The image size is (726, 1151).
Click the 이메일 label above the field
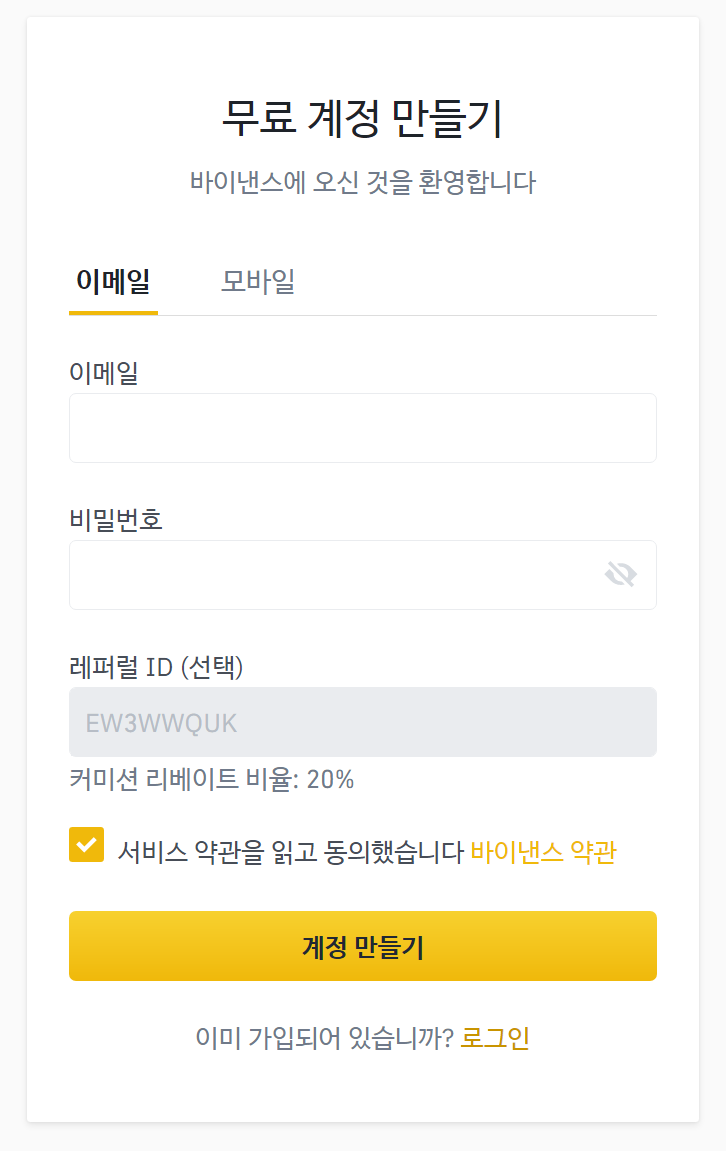104,373
